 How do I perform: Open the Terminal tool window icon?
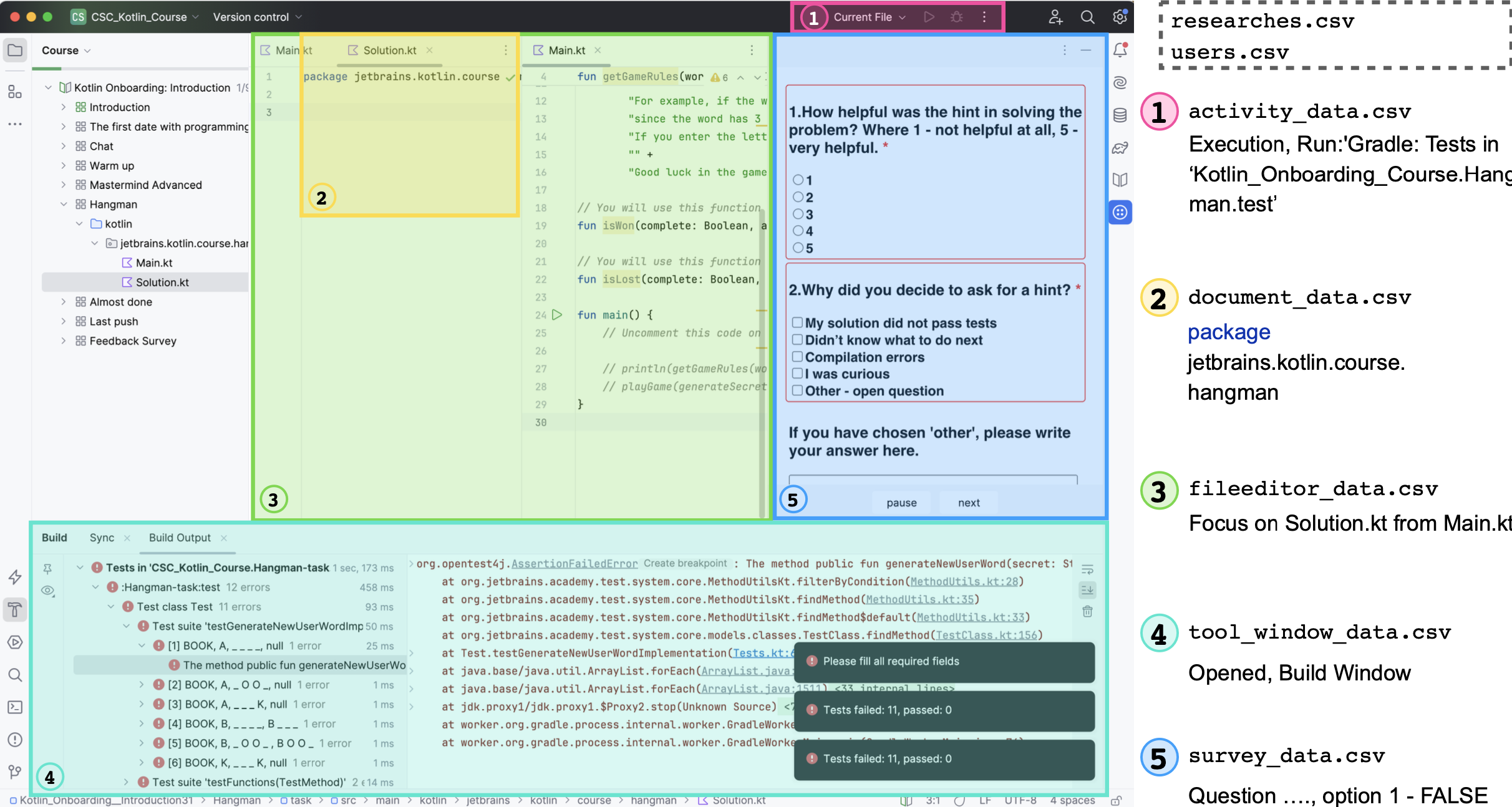point(15,707)
